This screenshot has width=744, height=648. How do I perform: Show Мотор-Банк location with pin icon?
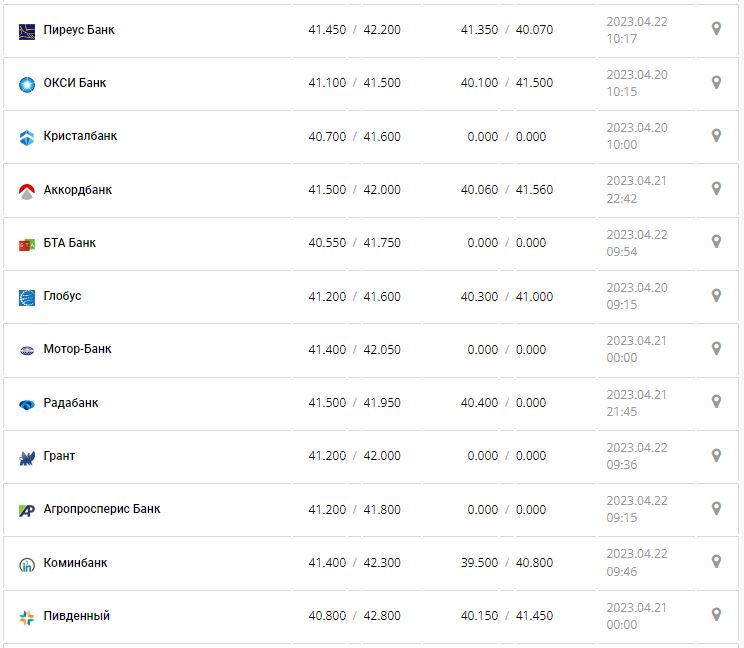(716, 348)
